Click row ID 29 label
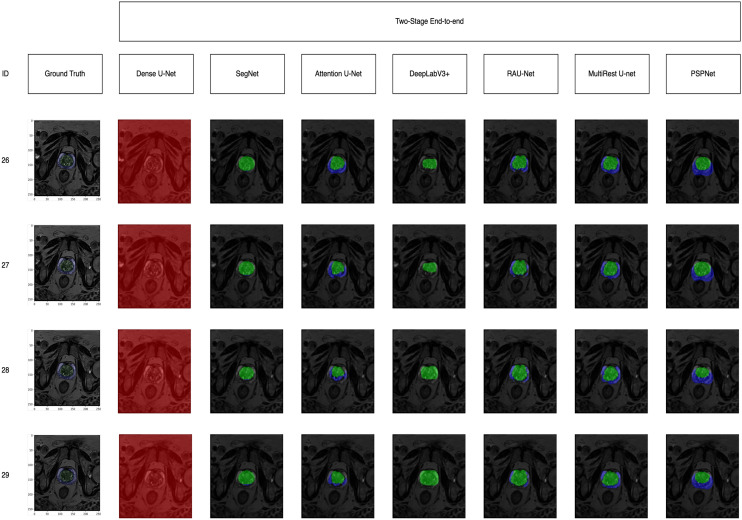Viewport: 742px width, 520px height. [5, 475]
